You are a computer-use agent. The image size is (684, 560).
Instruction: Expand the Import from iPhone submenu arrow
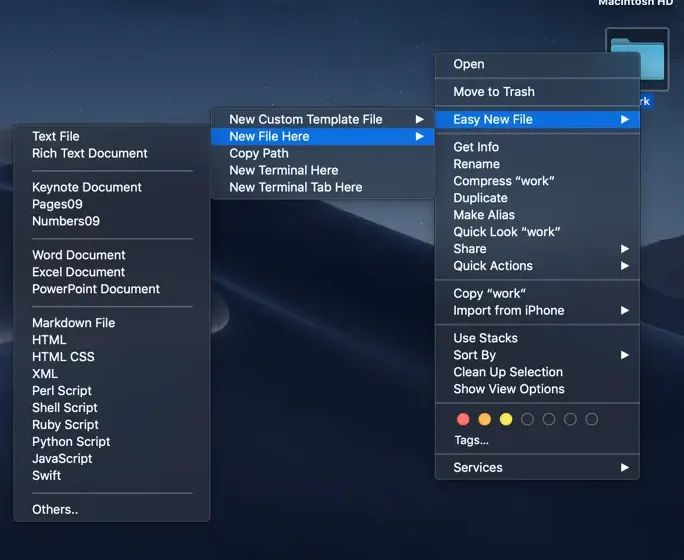[x=625, y=311]
